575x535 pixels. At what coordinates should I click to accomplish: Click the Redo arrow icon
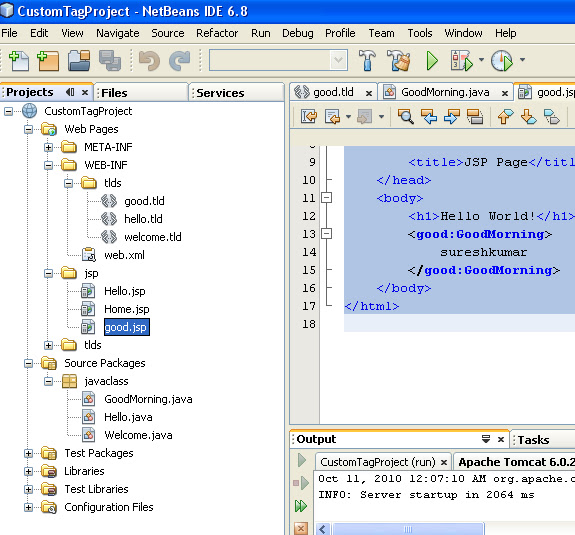tap(179, 61)
